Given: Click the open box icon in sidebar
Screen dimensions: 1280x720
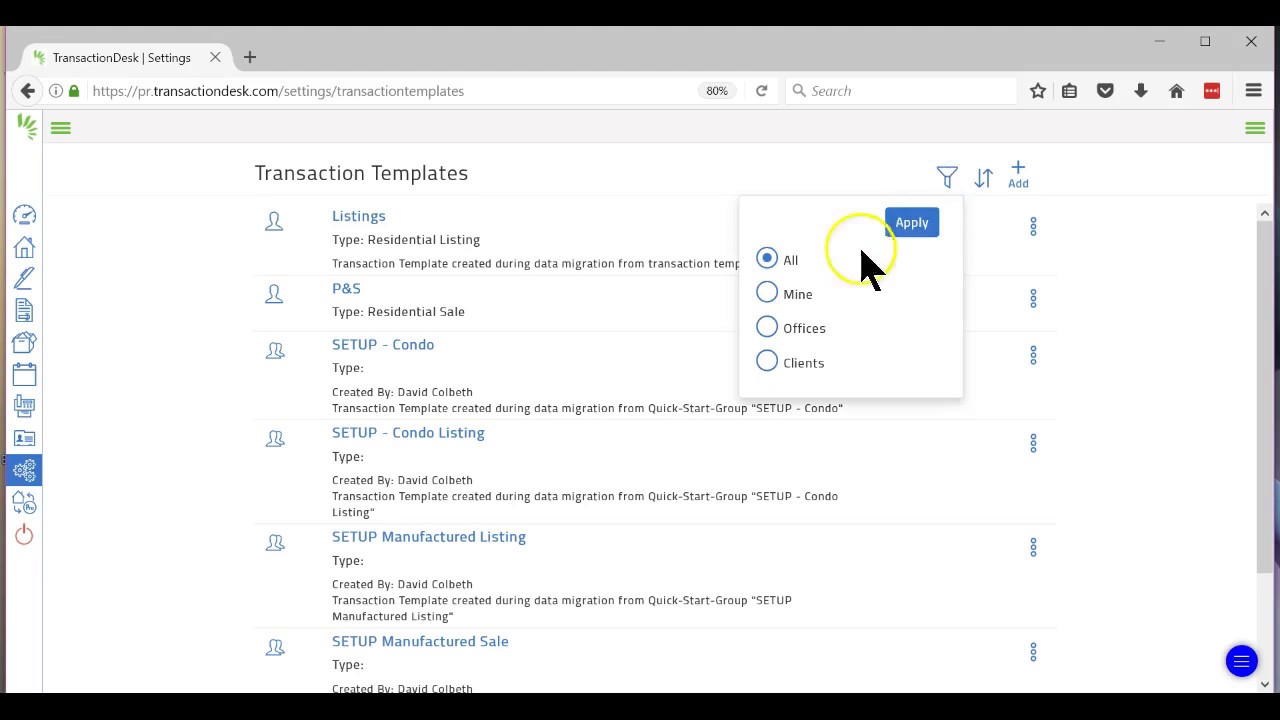Looking at the screenshot, I should [25, 342].
